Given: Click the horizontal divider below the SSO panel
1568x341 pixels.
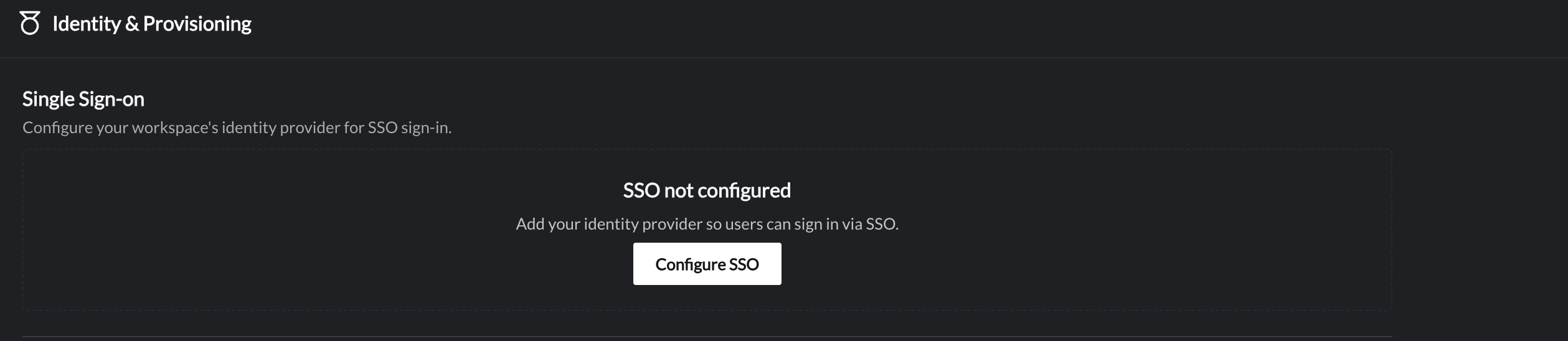Looking at the screenshot, I should click(707, 337).
